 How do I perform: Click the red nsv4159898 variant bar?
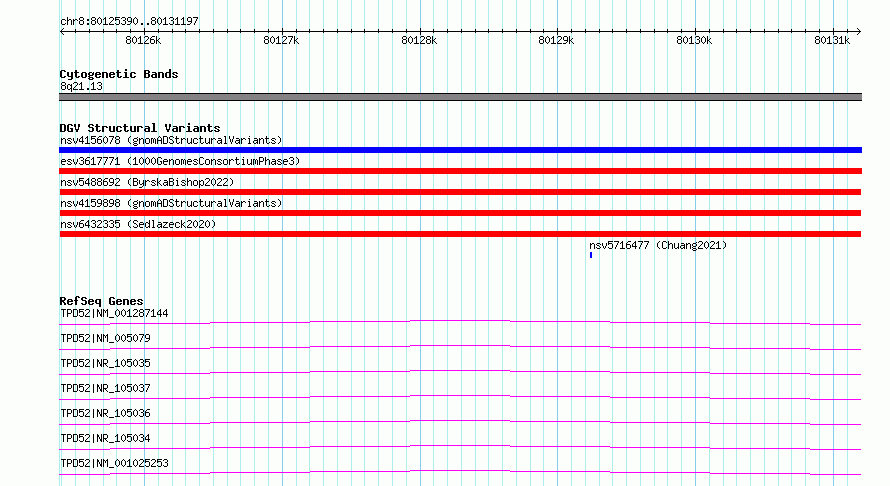[460, 213]
